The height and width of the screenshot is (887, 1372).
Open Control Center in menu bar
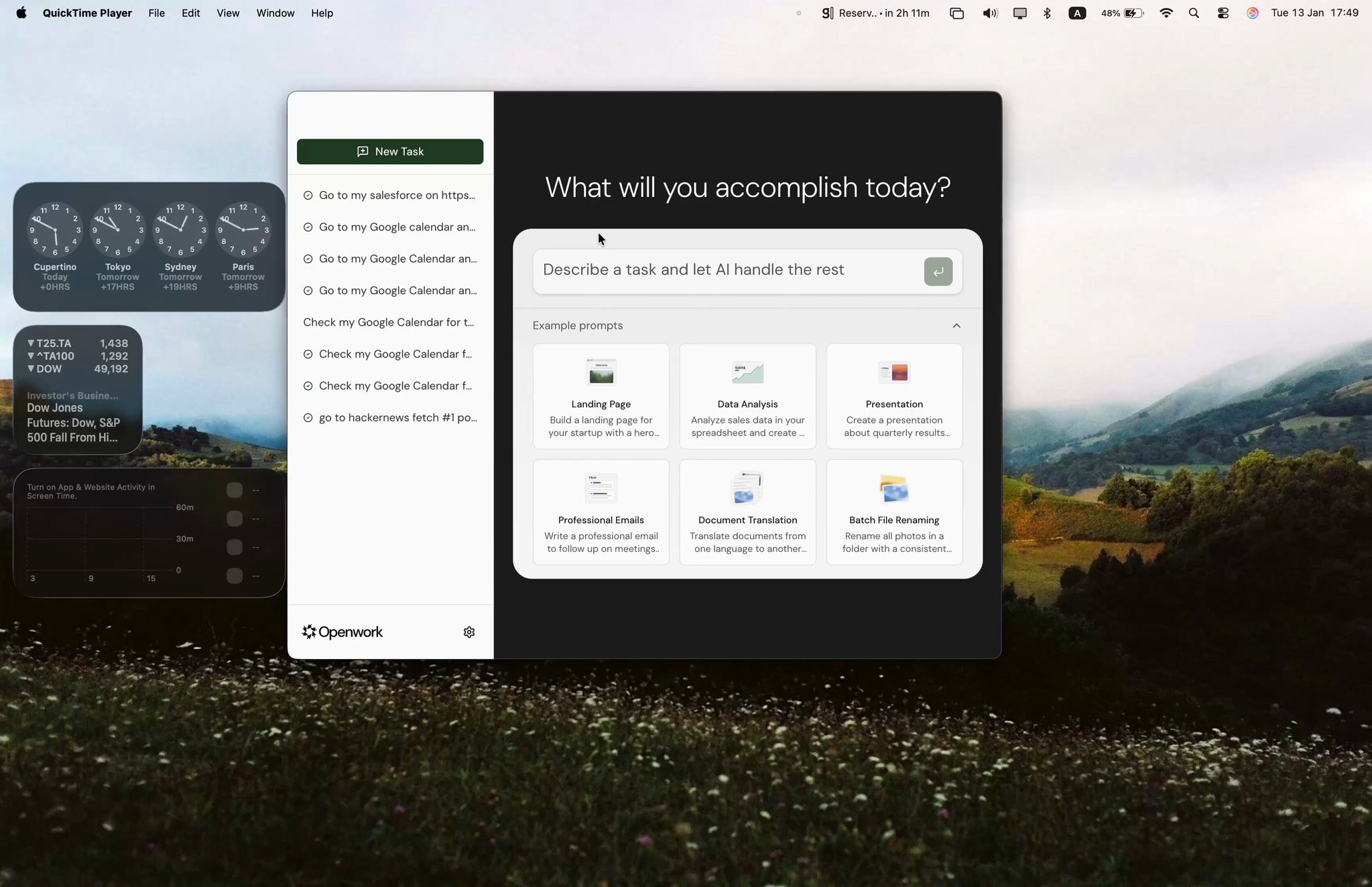(1223, 13)
